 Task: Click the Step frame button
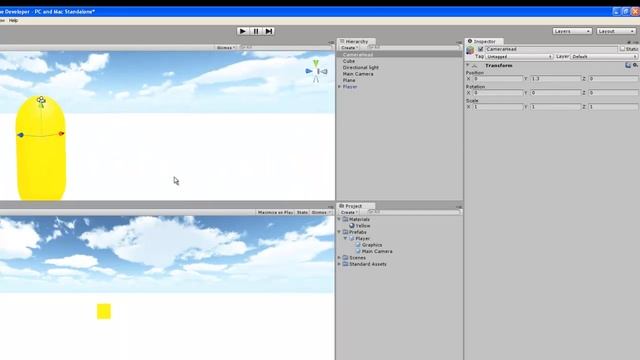click(x=269, y=31)
